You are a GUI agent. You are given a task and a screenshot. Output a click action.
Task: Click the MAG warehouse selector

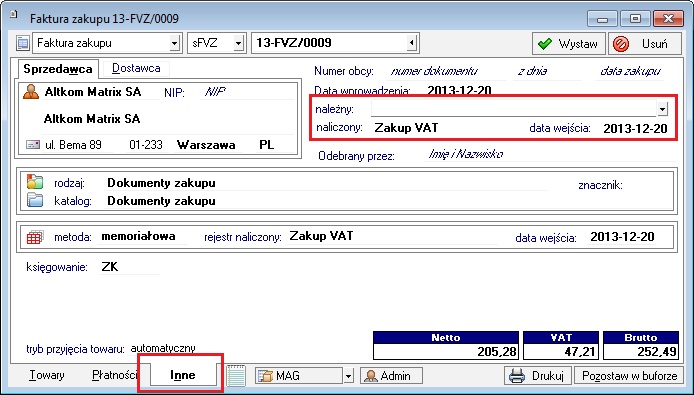coord(299,376)
